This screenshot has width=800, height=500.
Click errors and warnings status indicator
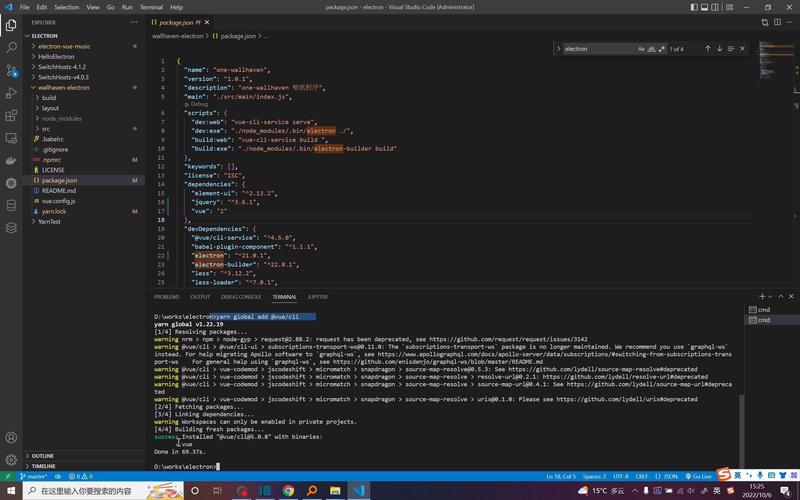point(81,476)
